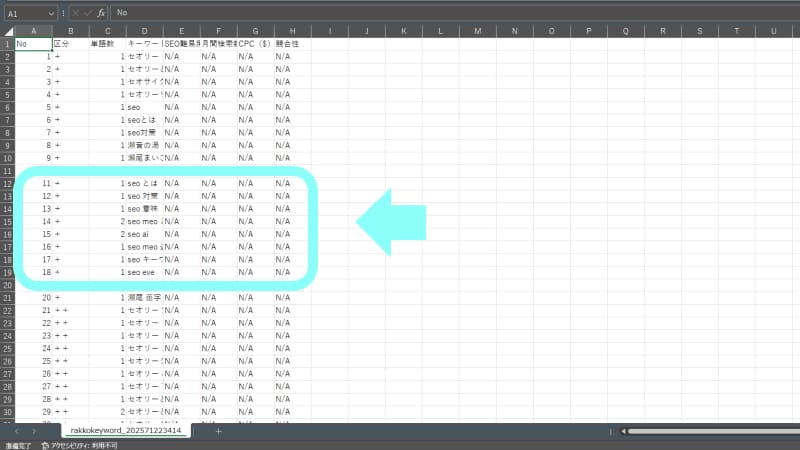
Task: Select the 区分 header cell
Action: pos(70,44)
